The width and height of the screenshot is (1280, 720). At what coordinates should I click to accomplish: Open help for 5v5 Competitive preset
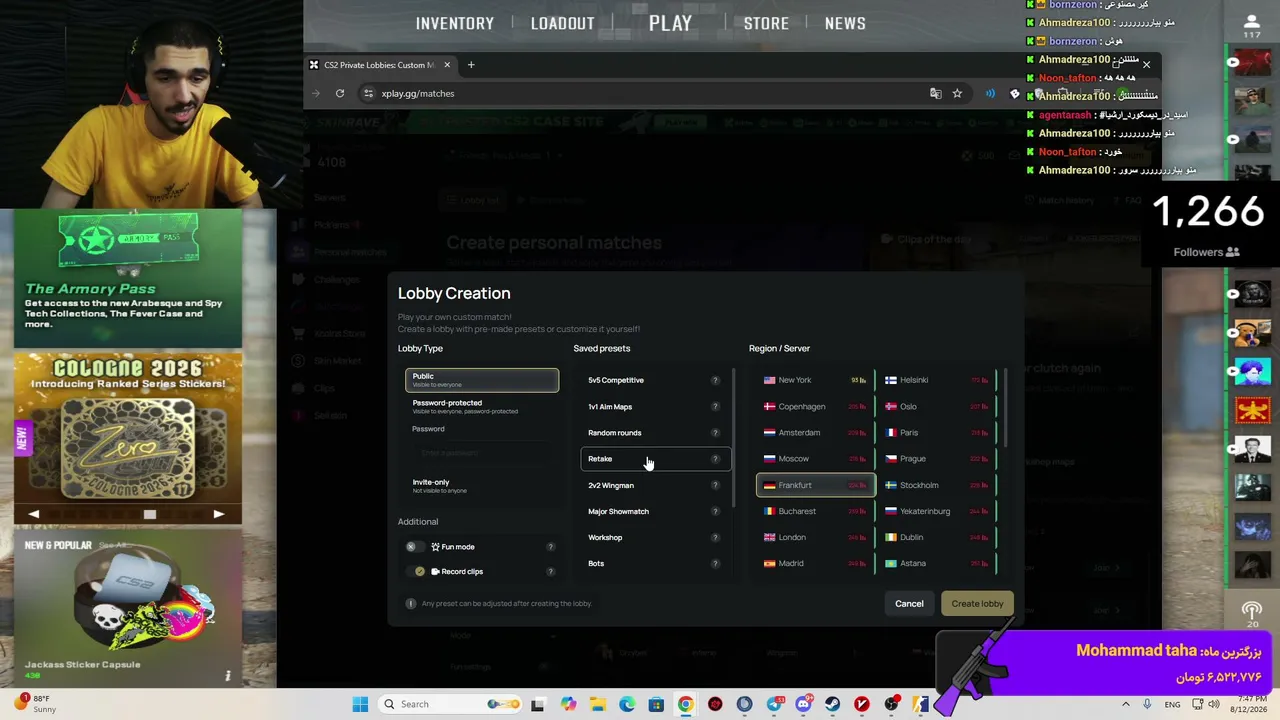[715, 380]
